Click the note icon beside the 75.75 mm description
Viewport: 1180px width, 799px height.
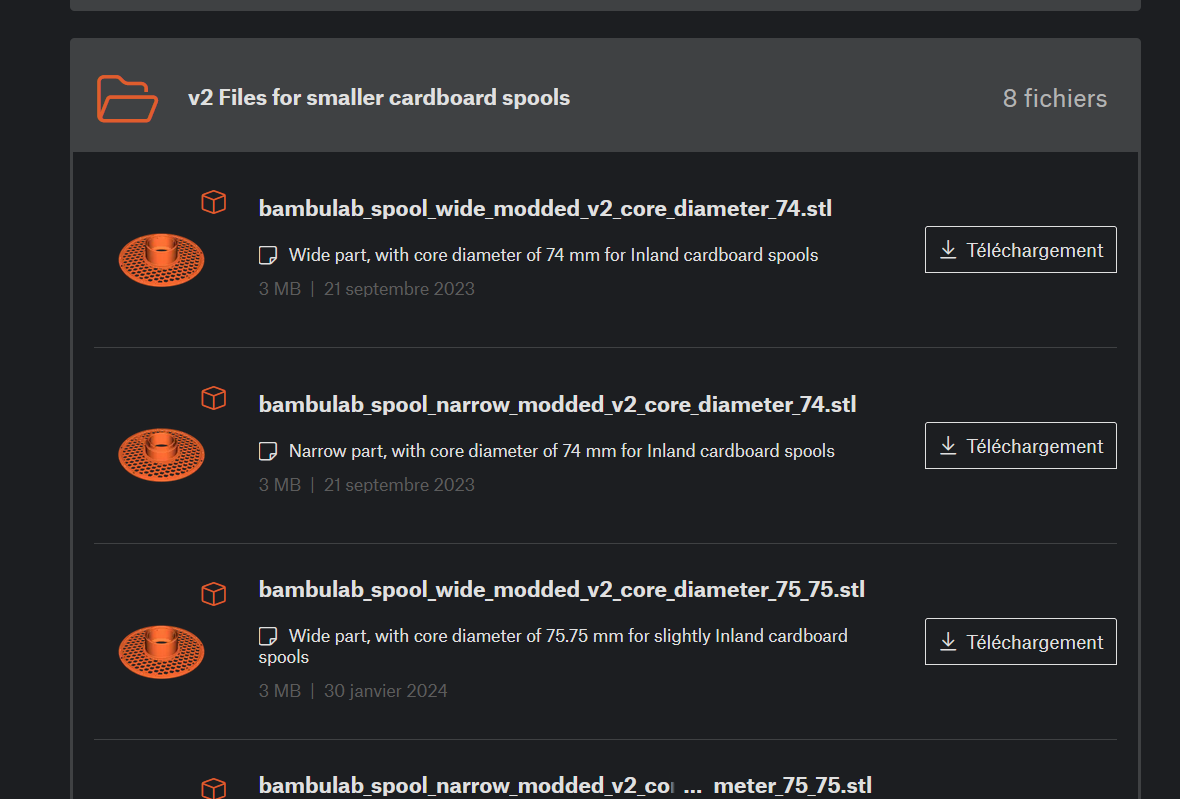click(268, 637)
